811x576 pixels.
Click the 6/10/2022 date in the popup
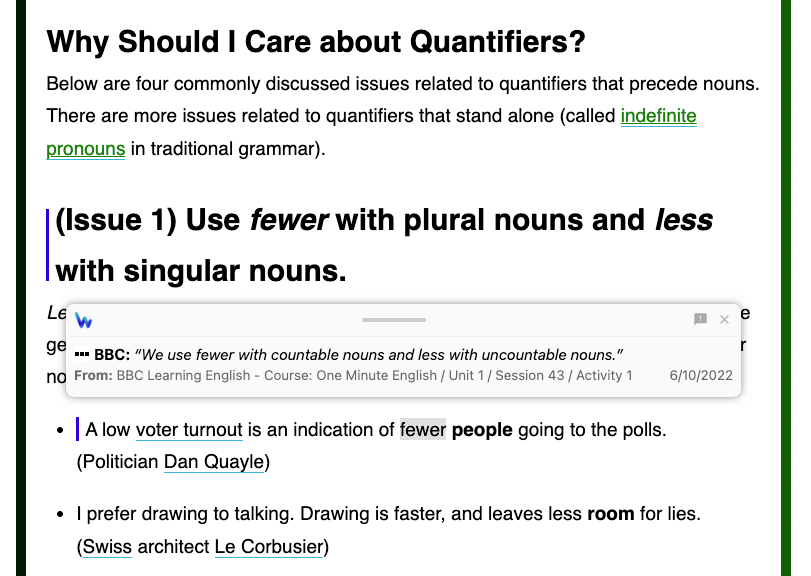pos(701,376)
